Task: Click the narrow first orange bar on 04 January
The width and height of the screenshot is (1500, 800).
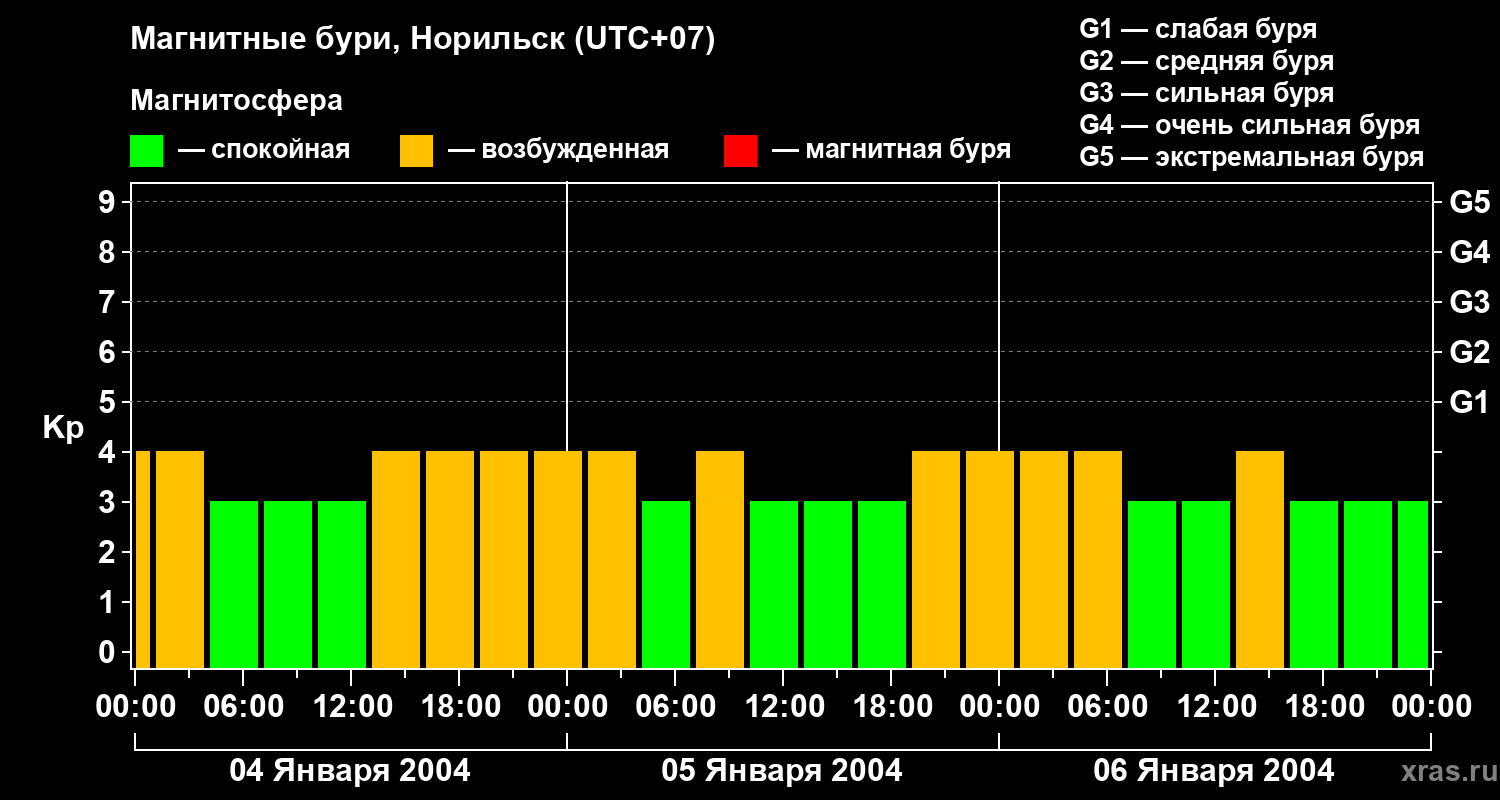Action: click(x=142, y=559)
